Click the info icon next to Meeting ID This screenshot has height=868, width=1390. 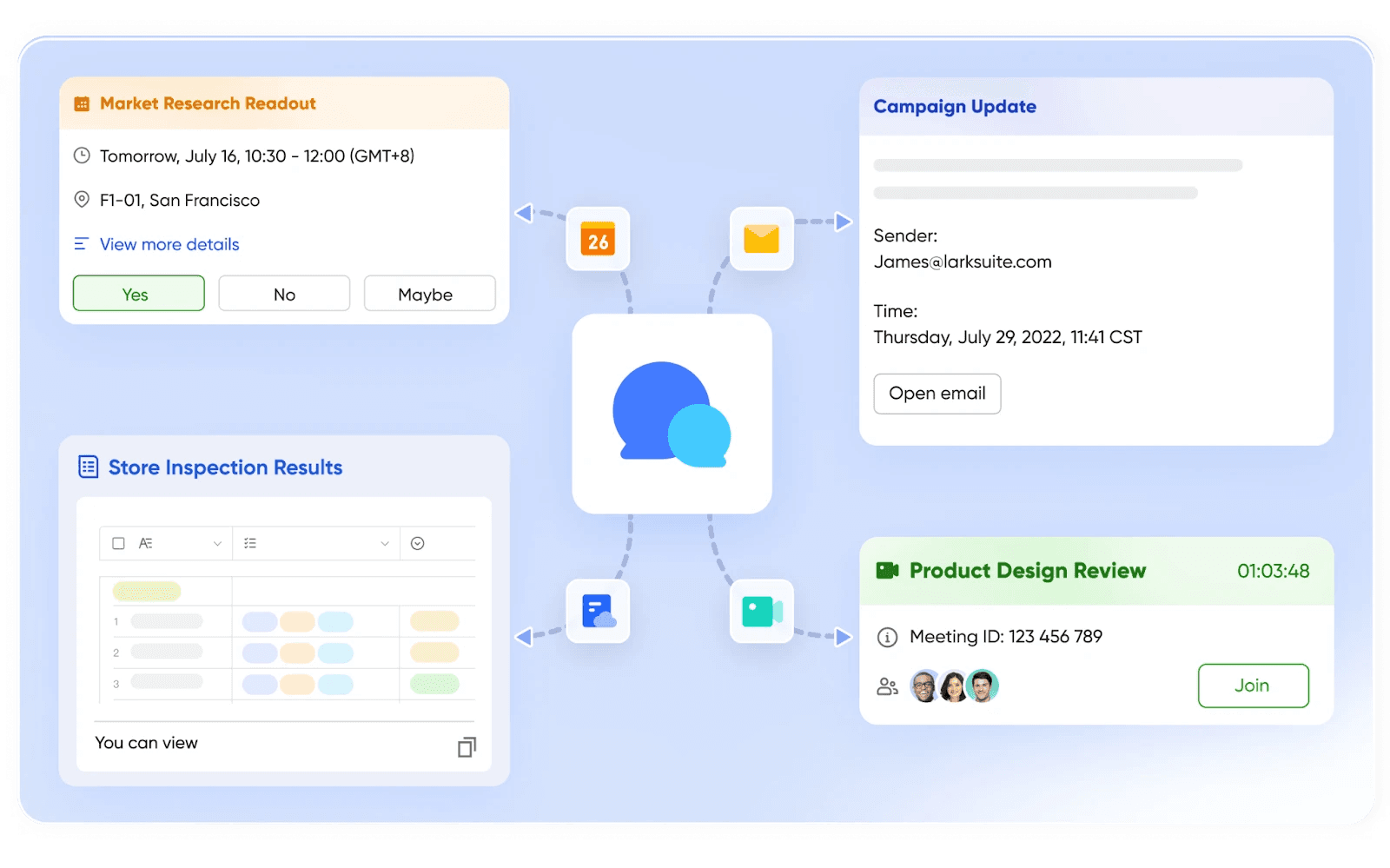[887, 637]
